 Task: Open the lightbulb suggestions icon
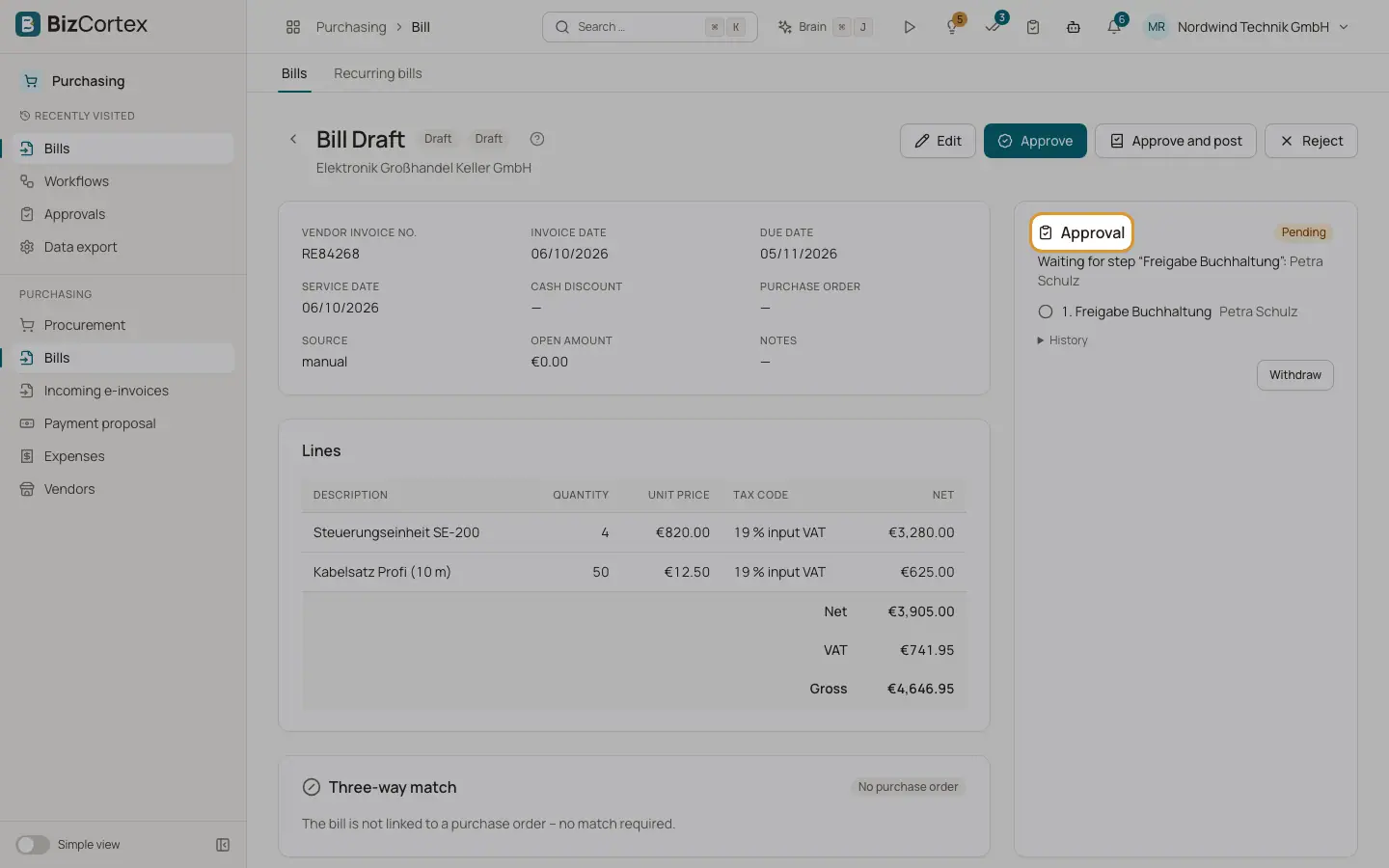point(952,27)
